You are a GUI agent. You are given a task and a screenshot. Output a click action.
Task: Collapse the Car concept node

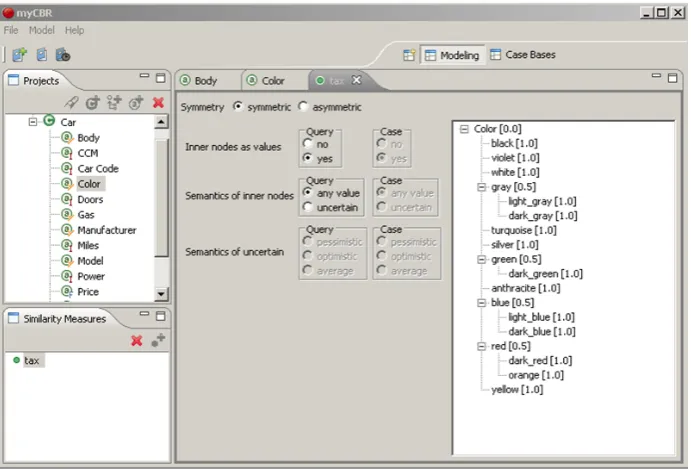33,121
